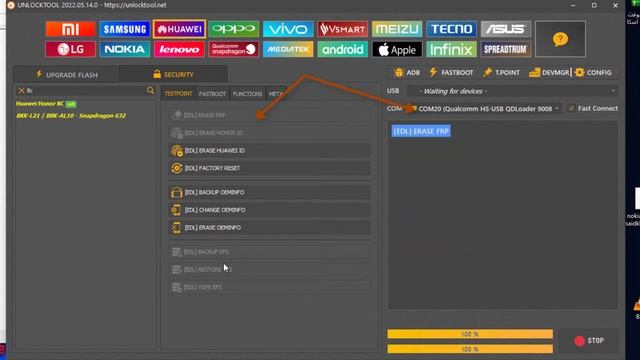Run [EDL] Backup OEMINFO

click(270, 192)
